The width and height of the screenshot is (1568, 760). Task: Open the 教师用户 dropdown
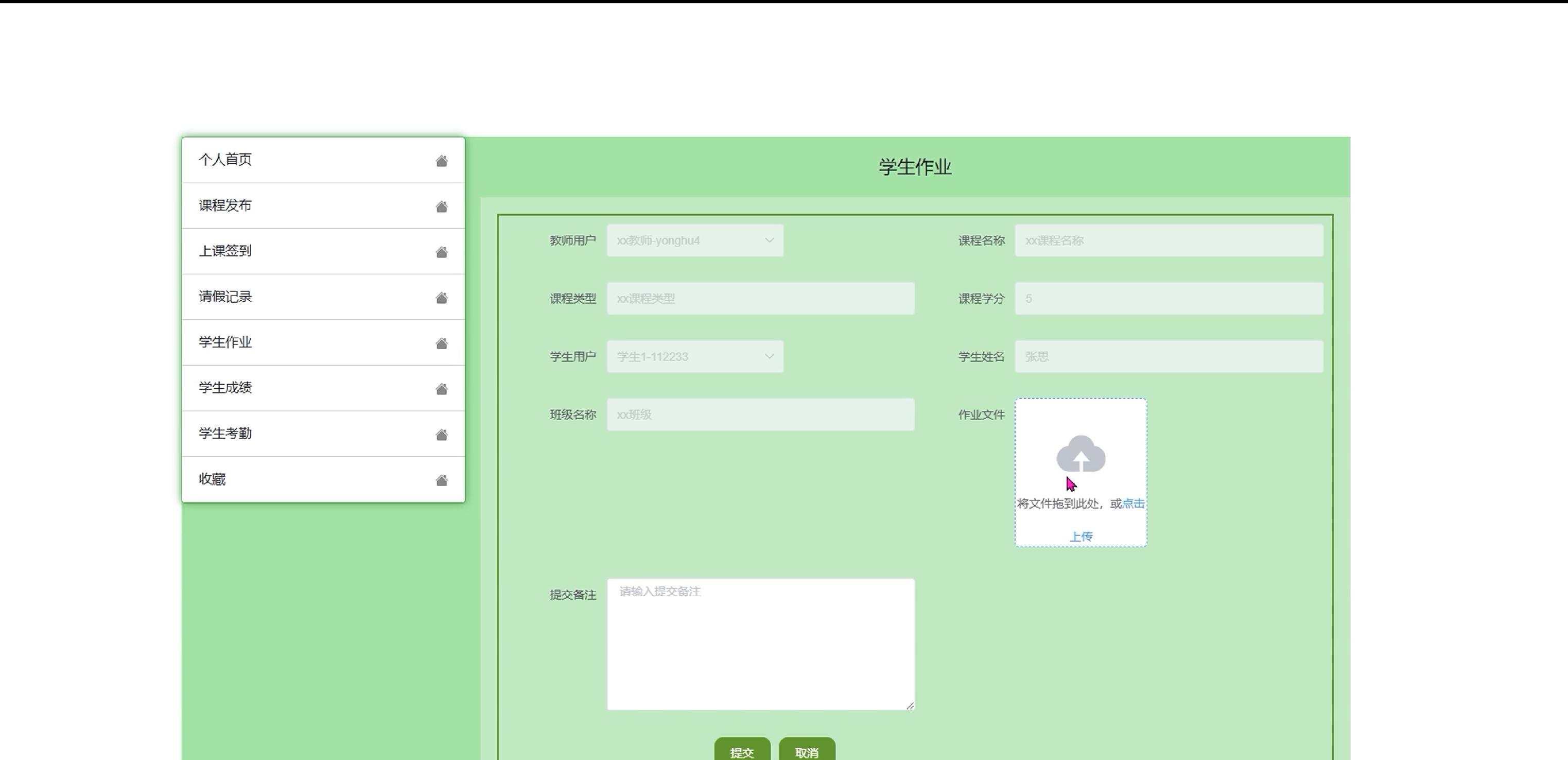[694, 240]
